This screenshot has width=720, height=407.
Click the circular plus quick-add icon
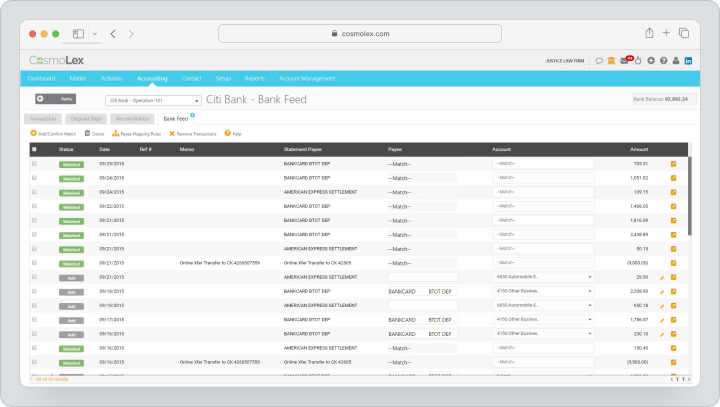tap(651, 61)
